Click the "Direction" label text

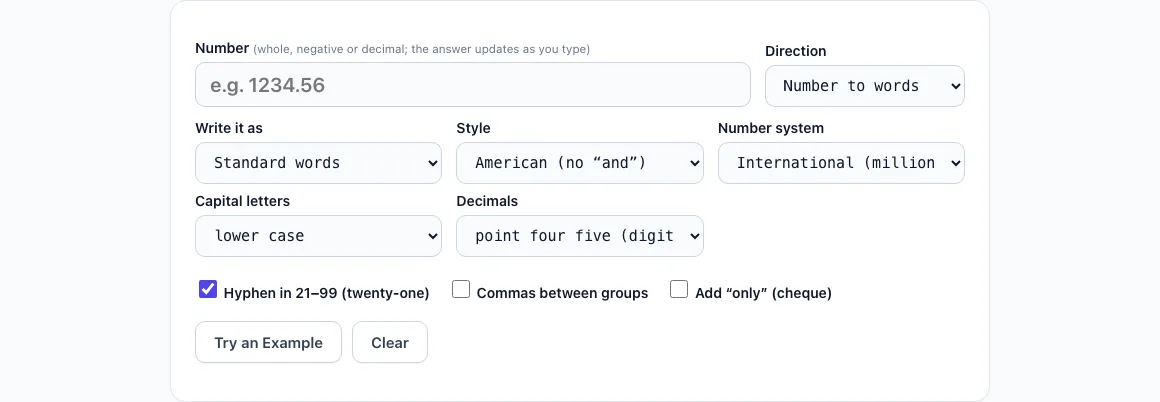point(795,51)
